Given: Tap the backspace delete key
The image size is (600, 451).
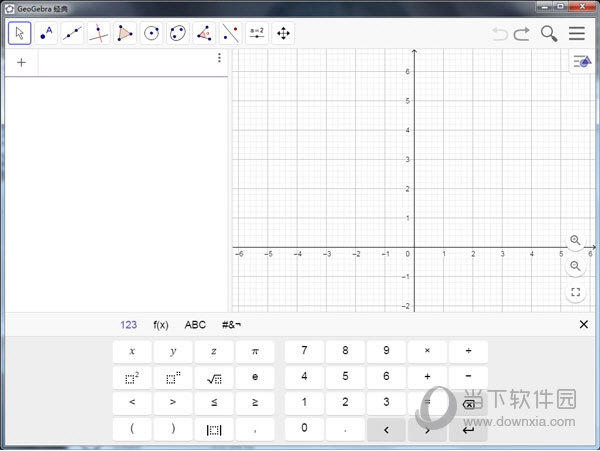Looking at the screenshot, I should point(468,403).
